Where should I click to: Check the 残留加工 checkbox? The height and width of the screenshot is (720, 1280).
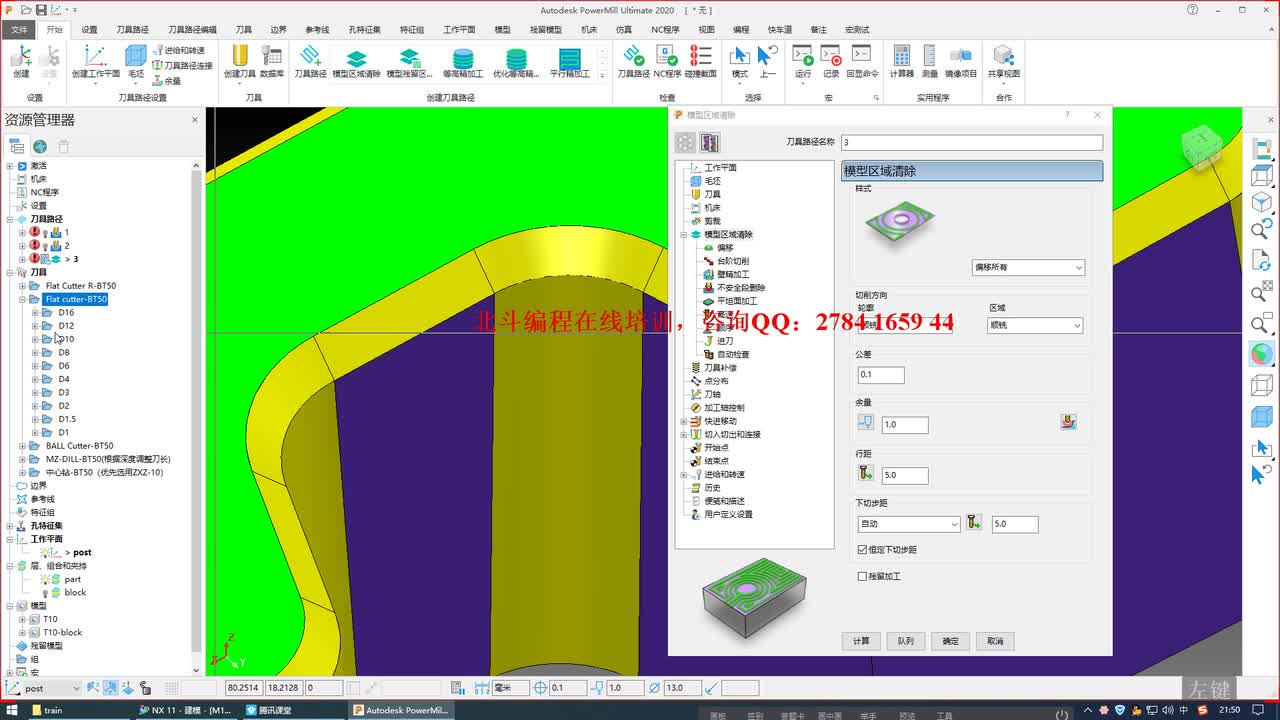pyautogui.click(x=862, y=576)
